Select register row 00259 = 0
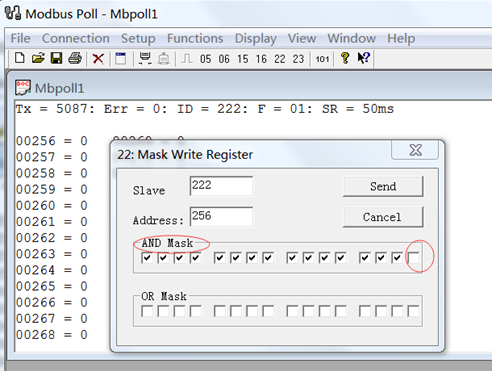Image resolution: width=493 pixels, height=371 pixels. point(52,189)
